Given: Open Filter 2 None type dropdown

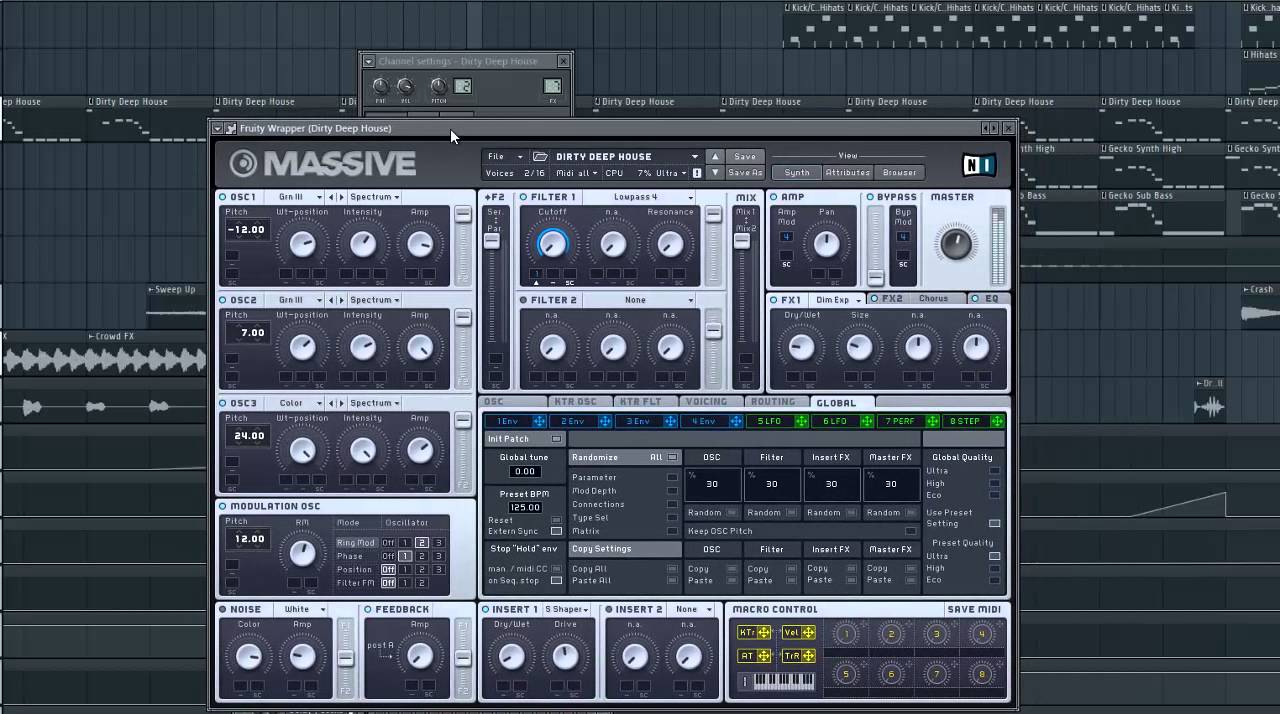Looking at the screenshot, I should coord(640,300).
